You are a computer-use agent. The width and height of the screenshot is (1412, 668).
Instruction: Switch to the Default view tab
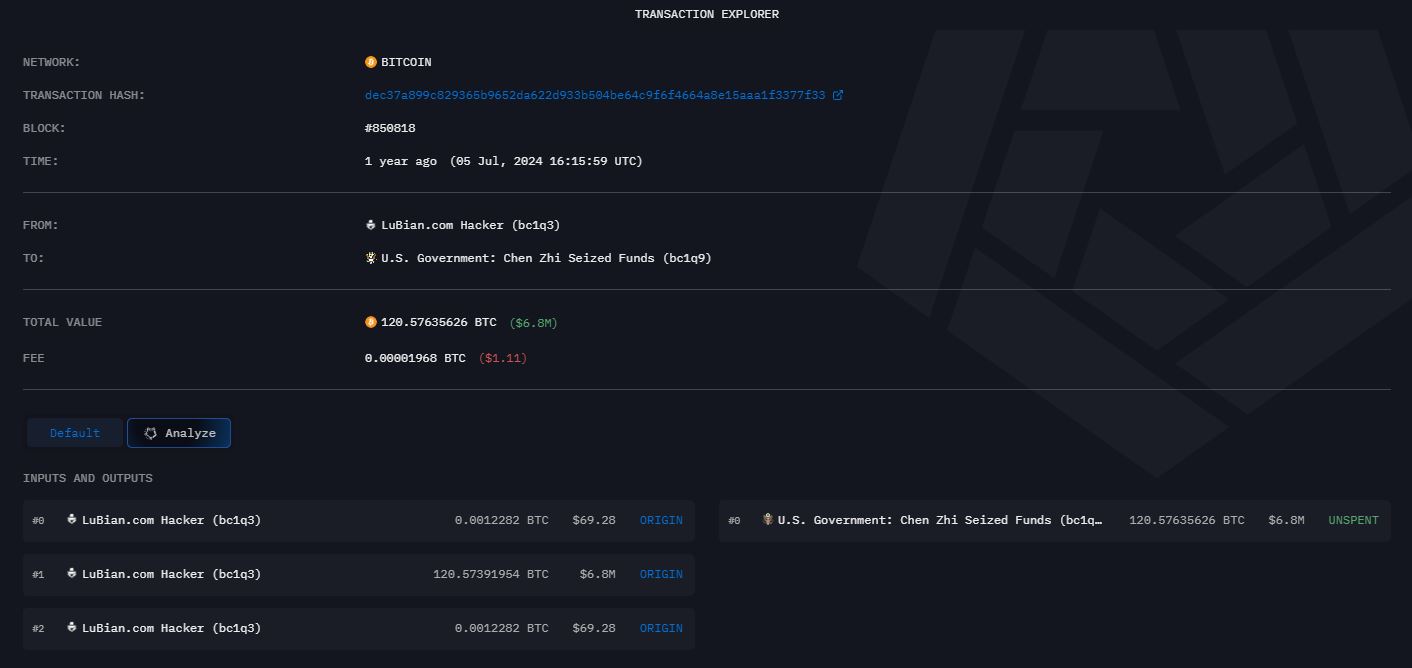click(x=74, y=432)
